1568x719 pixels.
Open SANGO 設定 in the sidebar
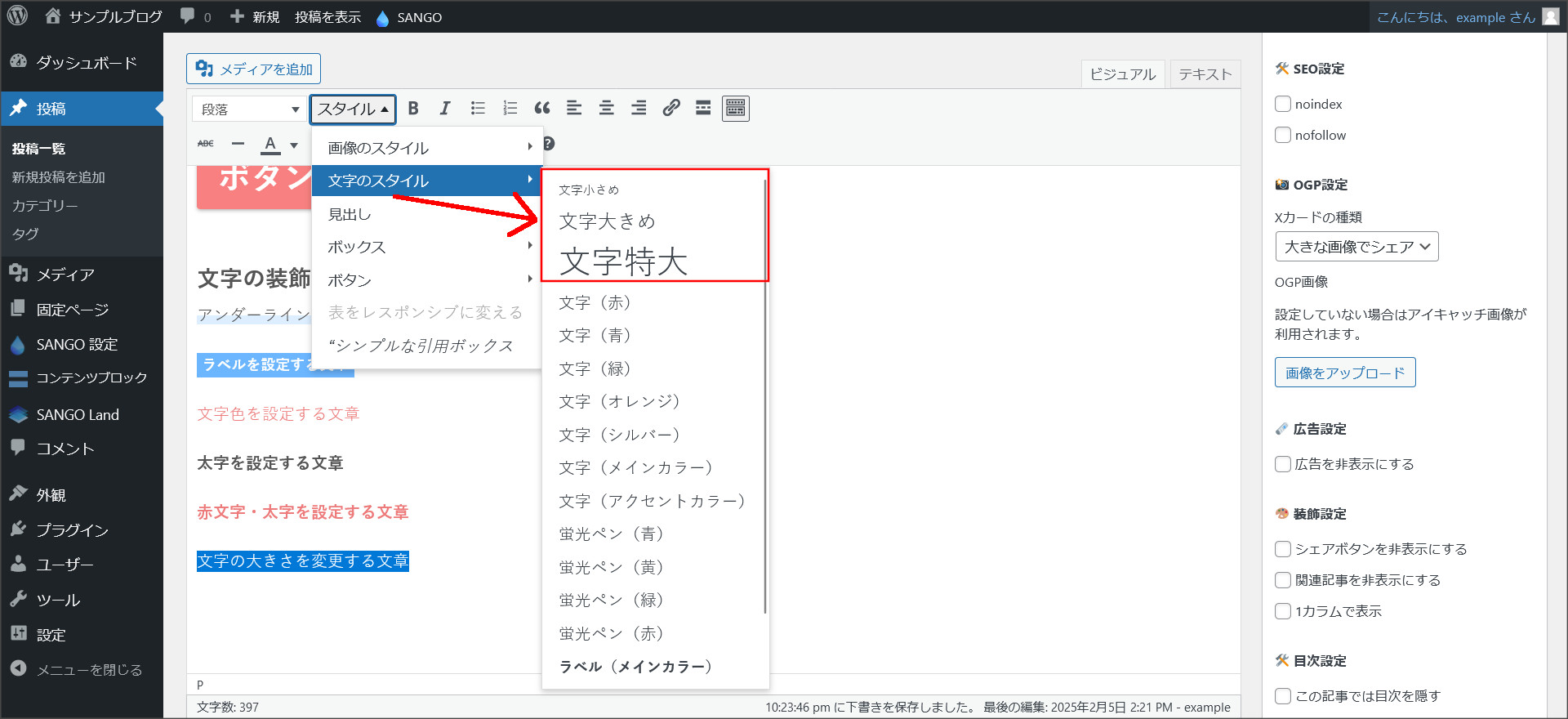pyautogui.click(x=77, y=345)
